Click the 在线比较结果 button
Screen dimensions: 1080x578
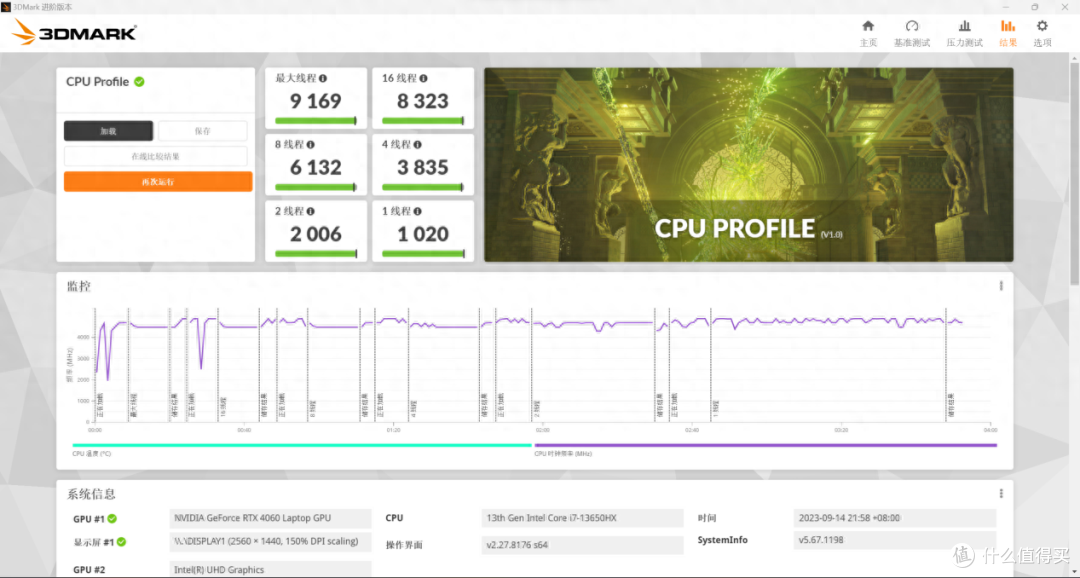[x=156, y=156]
